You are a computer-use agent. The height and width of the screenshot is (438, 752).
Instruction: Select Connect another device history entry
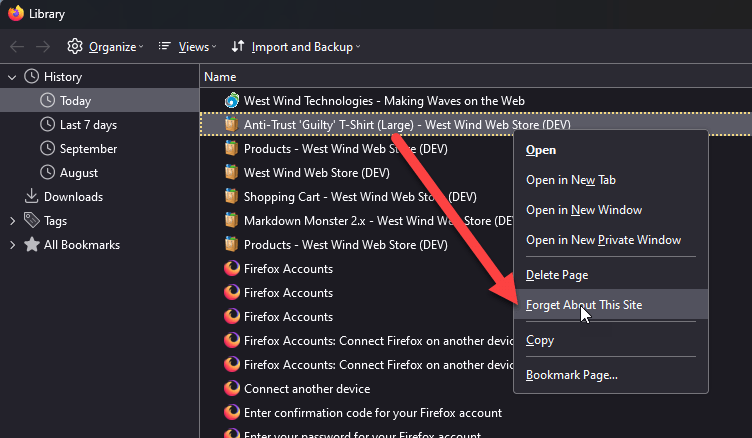[357, 388]
